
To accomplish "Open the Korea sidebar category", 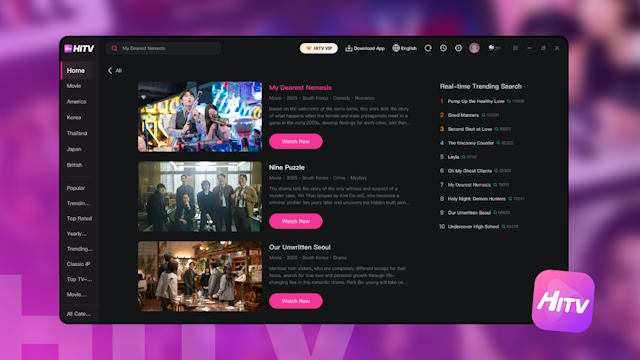I will [74, 118].
